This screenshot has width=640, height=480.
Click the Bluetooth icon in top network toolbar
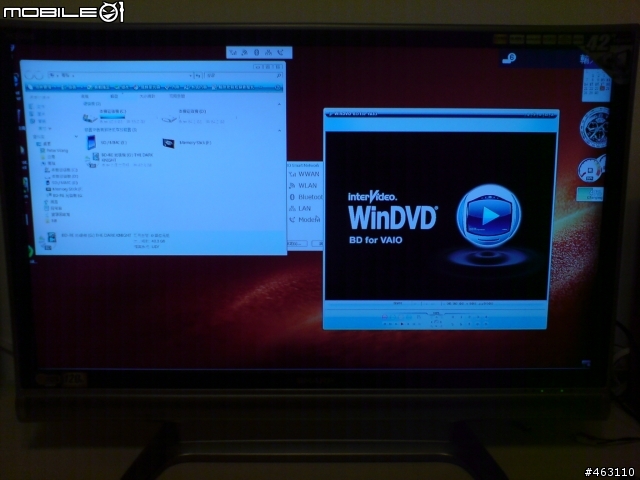256,53
